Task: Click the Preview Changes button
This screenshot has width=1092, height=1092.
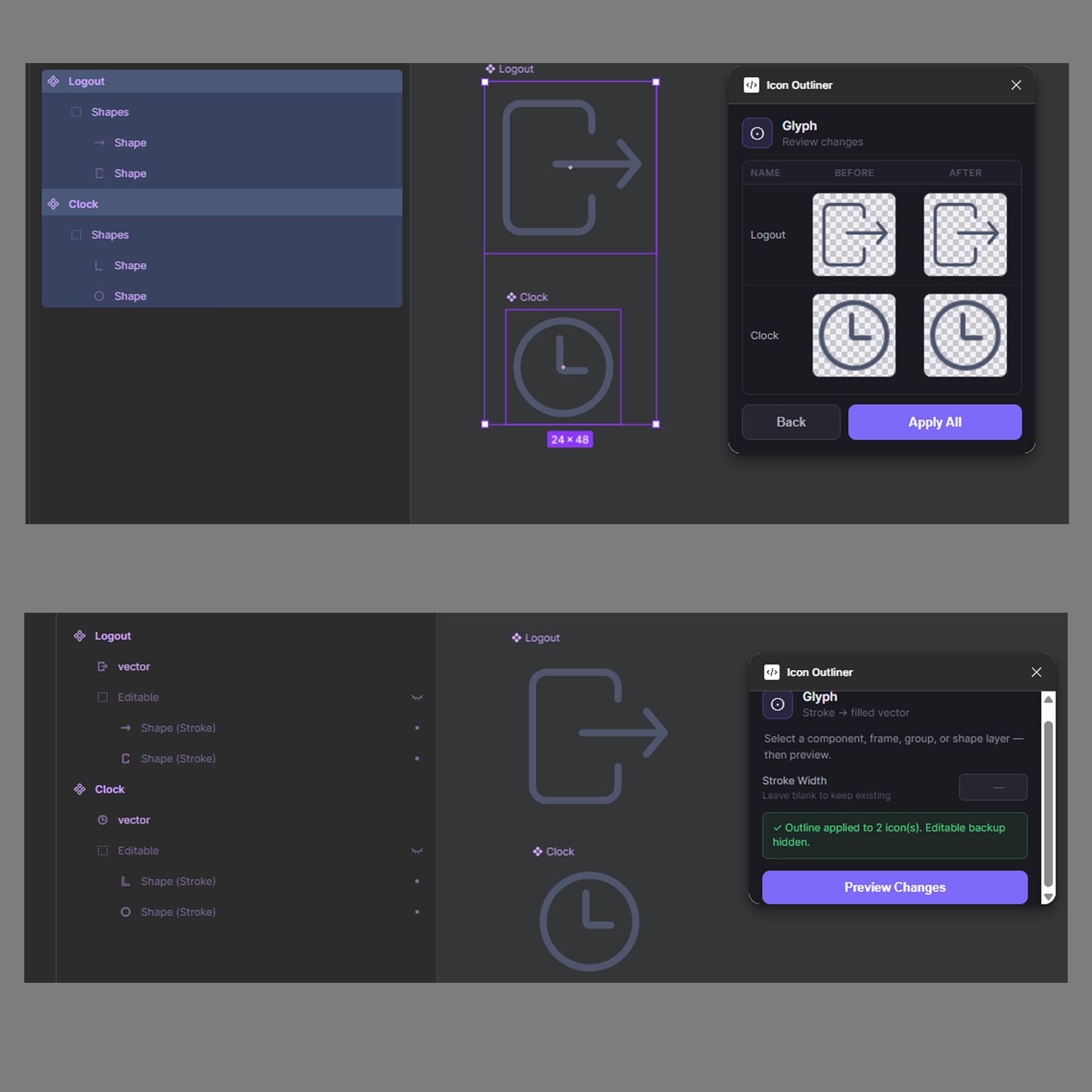Action: tap(895, 887)
